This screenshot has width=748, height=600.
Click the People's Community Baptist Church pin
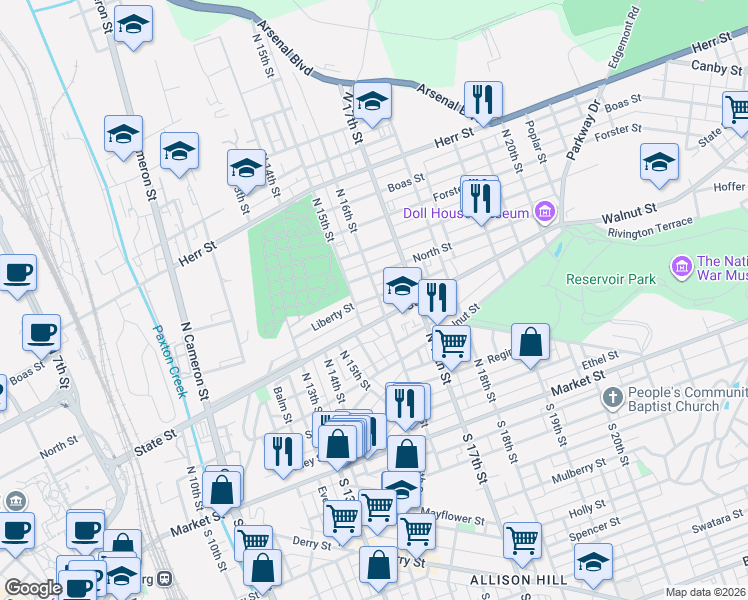[613, 397]
